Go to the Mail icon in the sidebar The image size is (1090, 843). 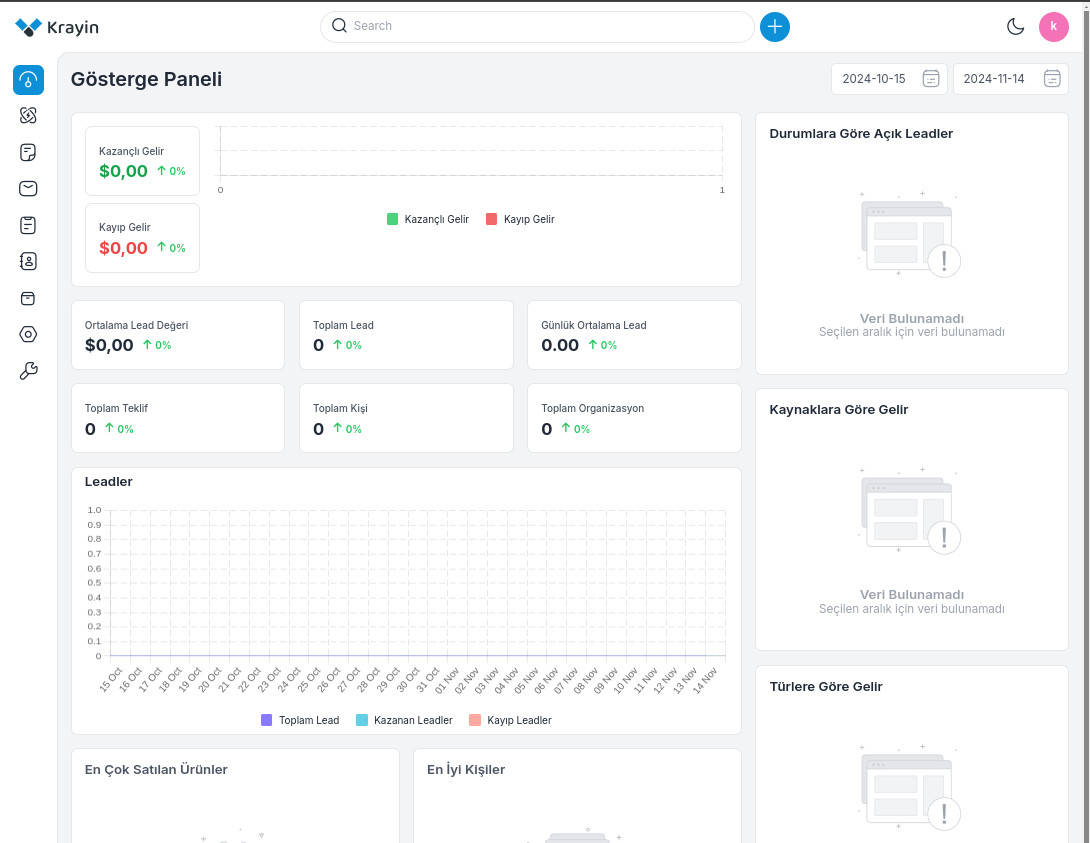28,189
